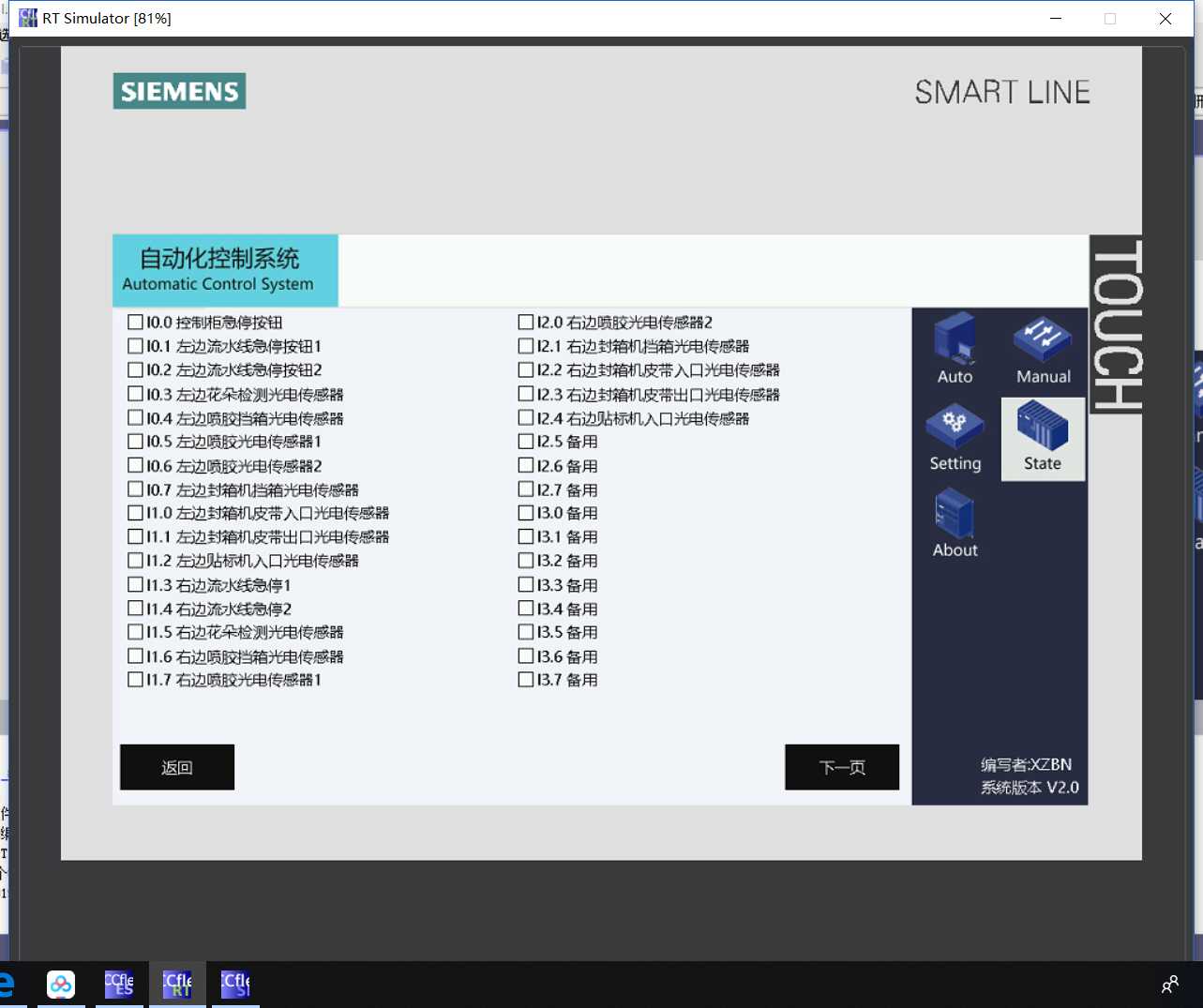Click the user icon in the taskbar corner

1168,984
